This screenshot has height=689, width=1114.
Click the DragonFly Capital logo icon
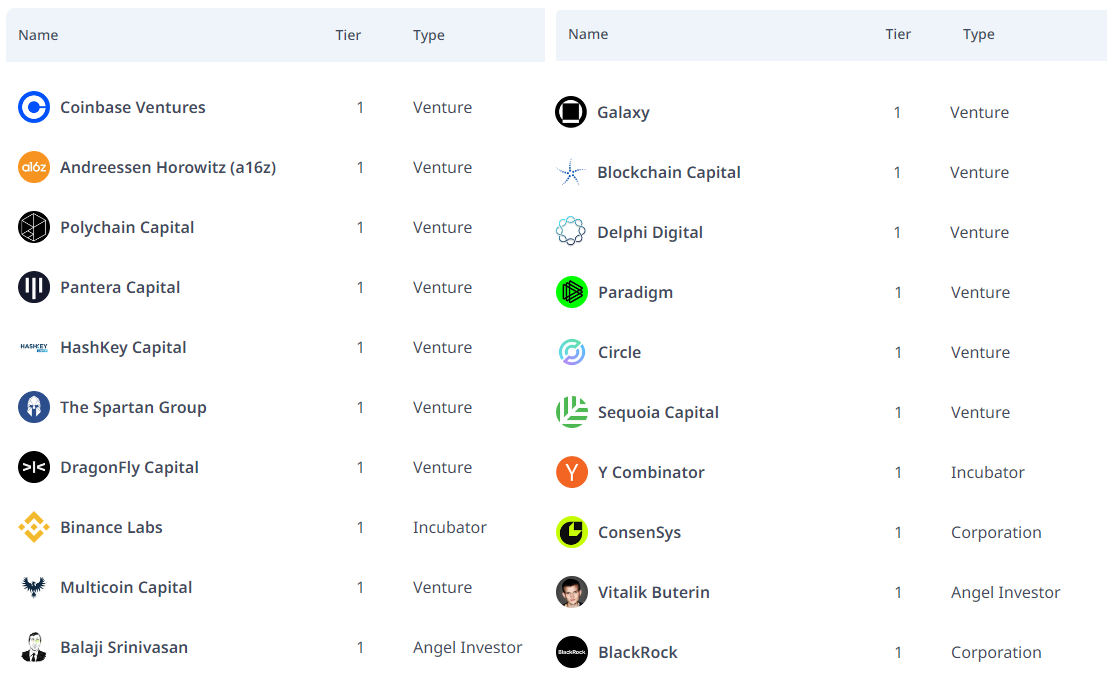tap(34, 467)
